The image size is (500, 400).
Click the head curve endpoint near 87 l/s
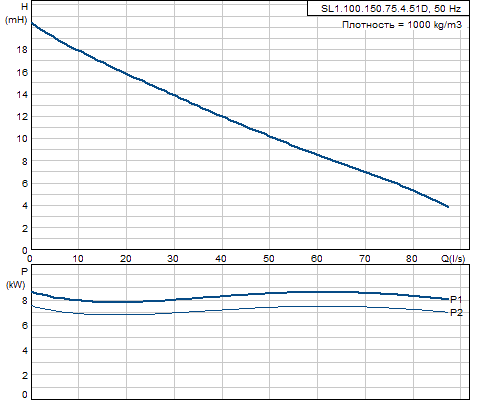point(448,207)
